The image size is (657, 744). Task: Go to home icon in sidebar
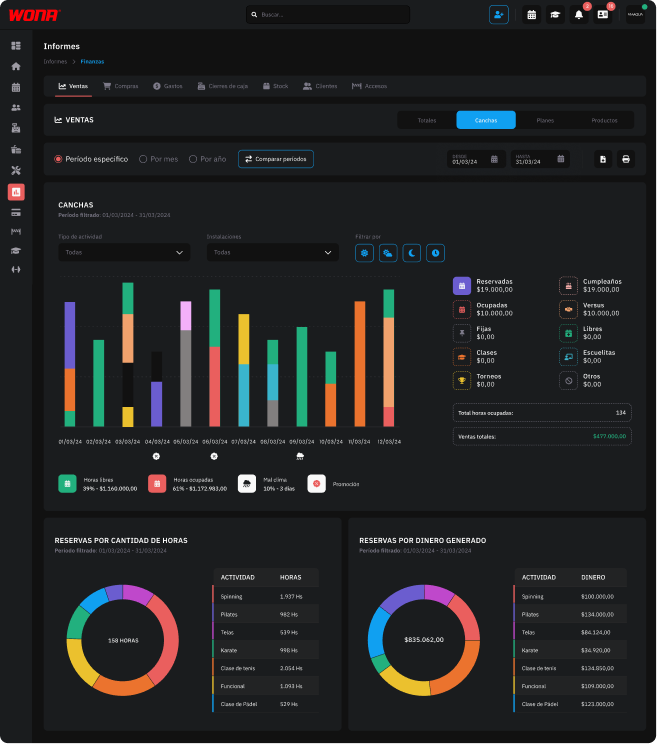pyautogui.click(x=16, y=66)
